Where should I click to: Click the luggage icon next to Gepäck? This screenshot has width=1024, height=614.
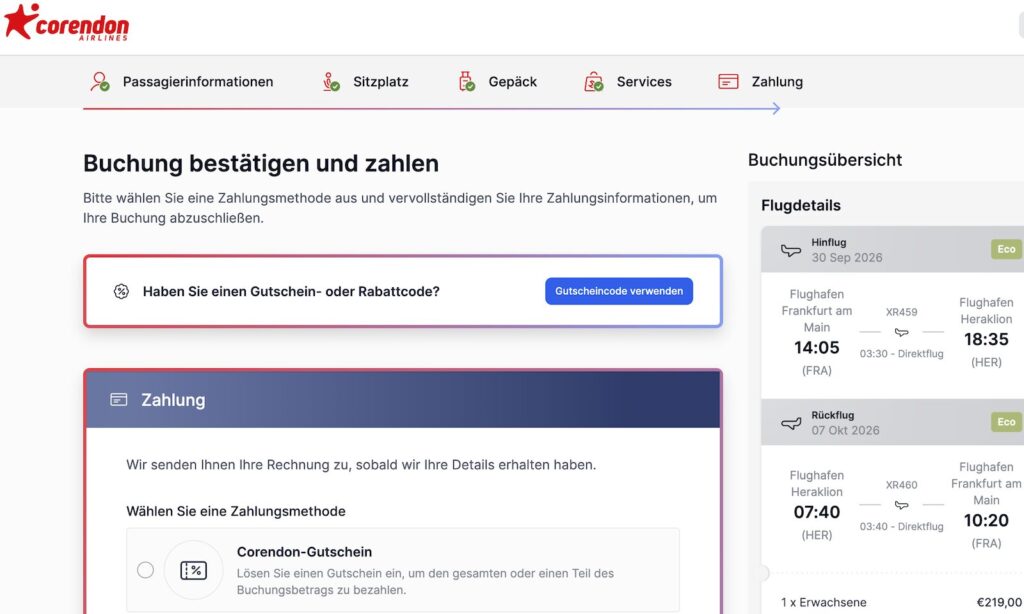click(464, 81)
